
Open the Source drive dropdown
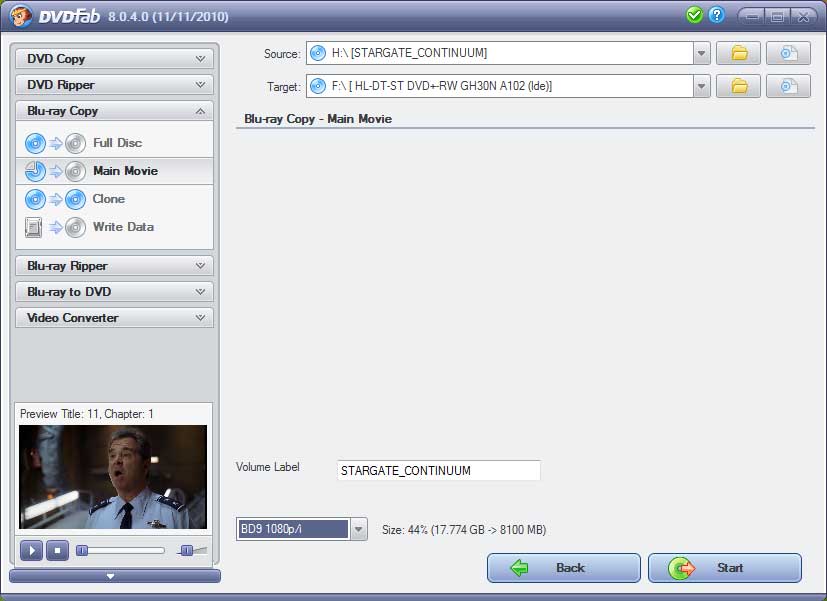pos(701,53)
